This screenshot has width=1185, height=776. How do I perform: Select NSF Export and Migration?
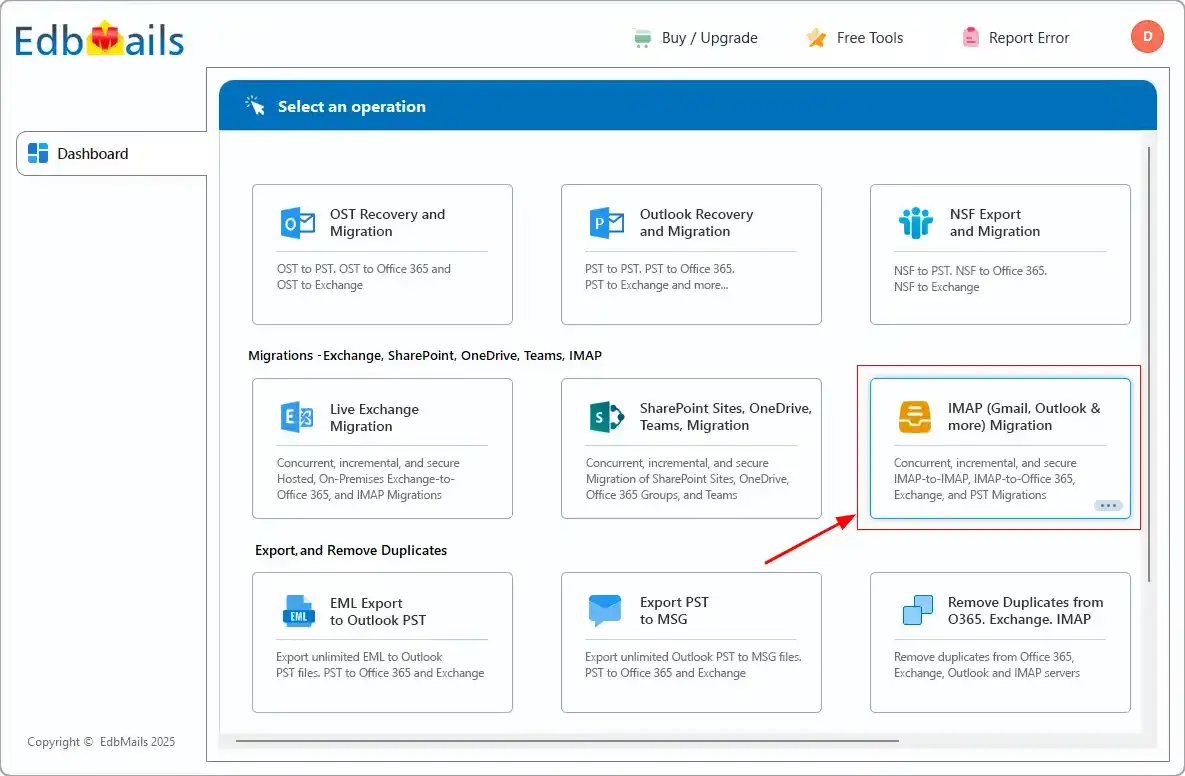point(1000,255)
